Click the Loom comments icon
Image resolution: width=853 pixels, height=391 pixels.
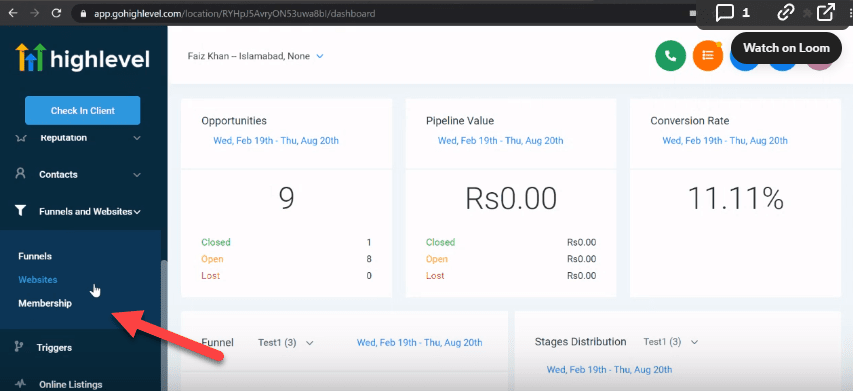725,13
